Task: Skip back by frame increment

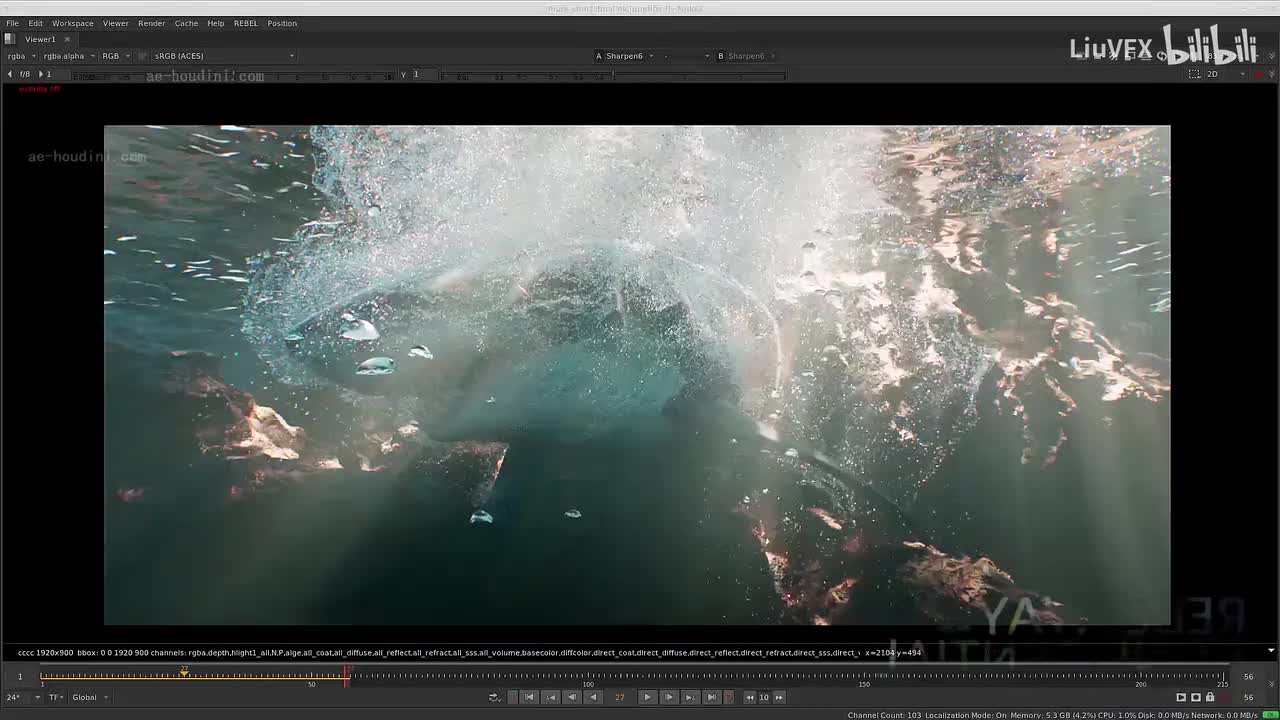Action: point(749,697)
